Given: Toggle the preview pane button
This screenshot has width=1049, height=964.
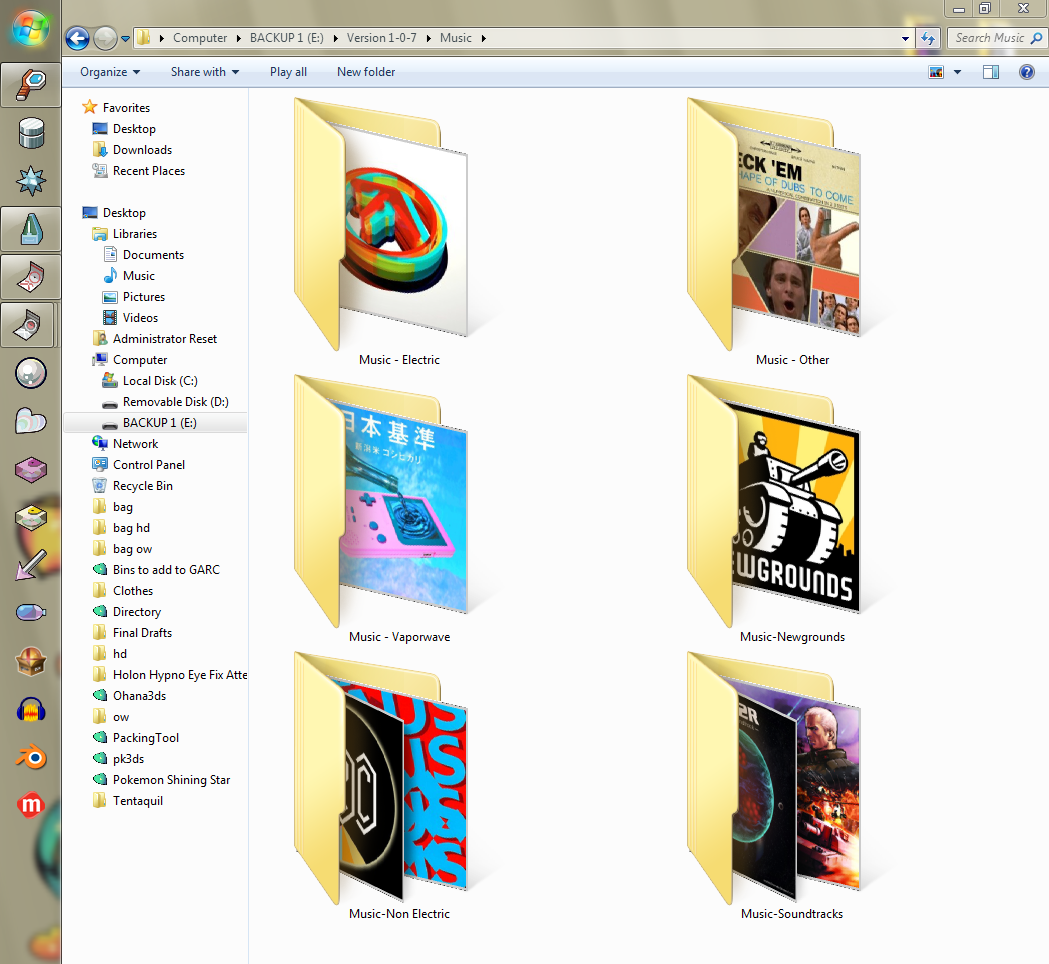Looking at the screenshot, I should click(x=991, y=72).
